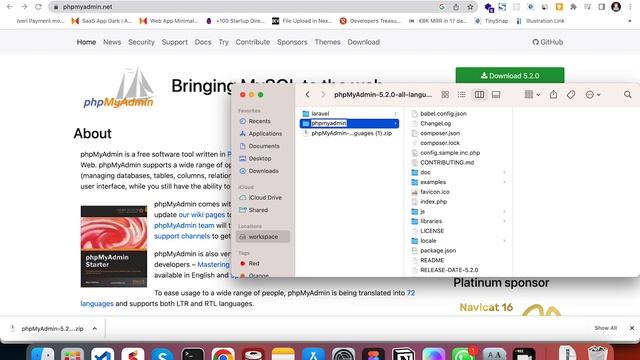
Task: Go back in Finder with the chevron
Action: tap(307, 95)
